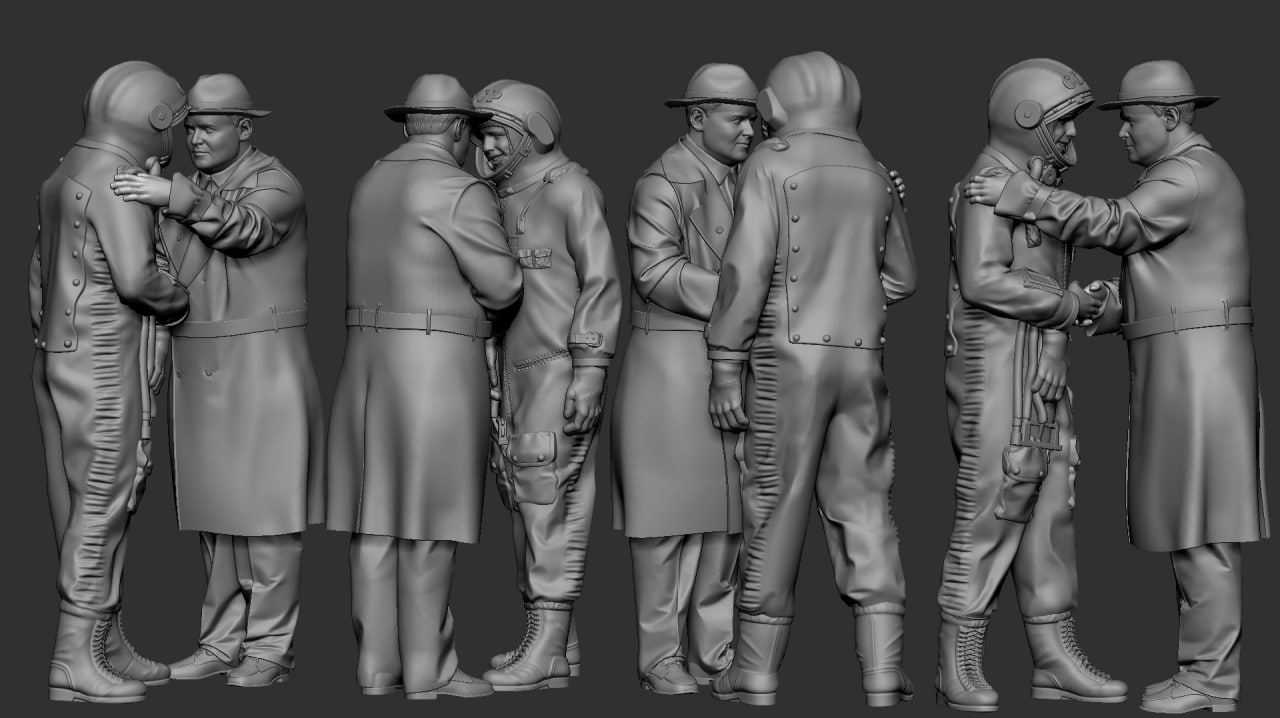Click the handshake in the rightmost view
This screenshot has width=1280, height=718.
pyautogui.click(x=1091, y=299)
